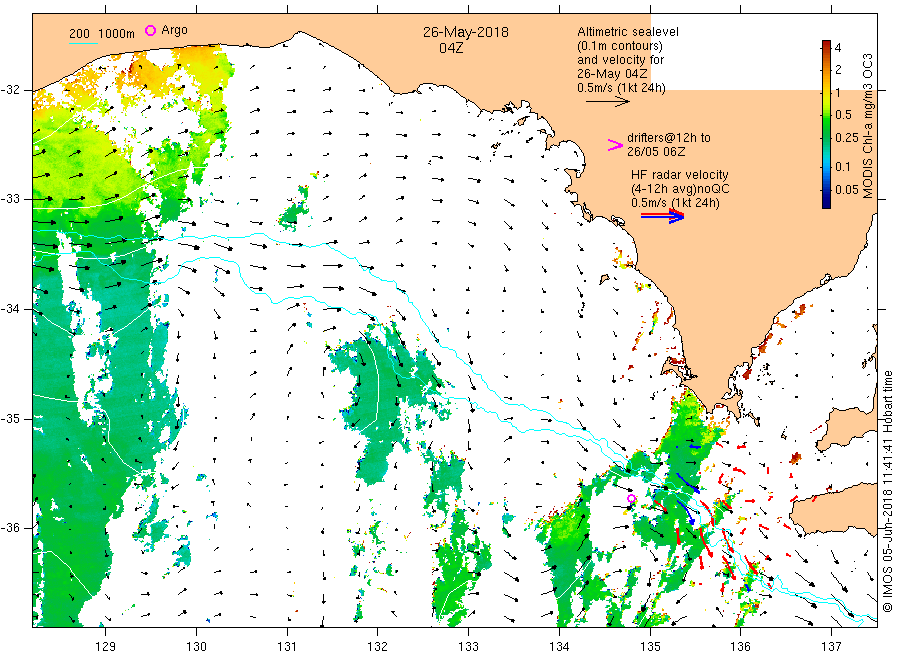This screenshot has height=660, width=900.
Task: Click the '-35' latitude axis label
Action: pyautogui.click(x=9, y=418)
